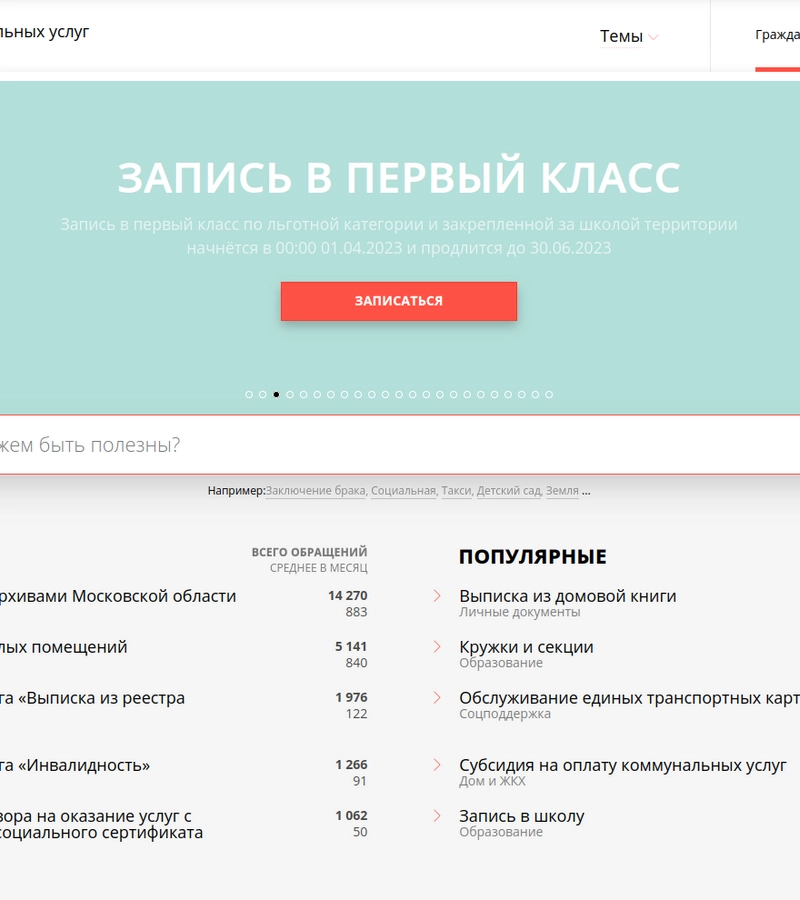Viewport: 800px width, 900px height.
Task: Focus the search field above the examples
Action: 400,445
